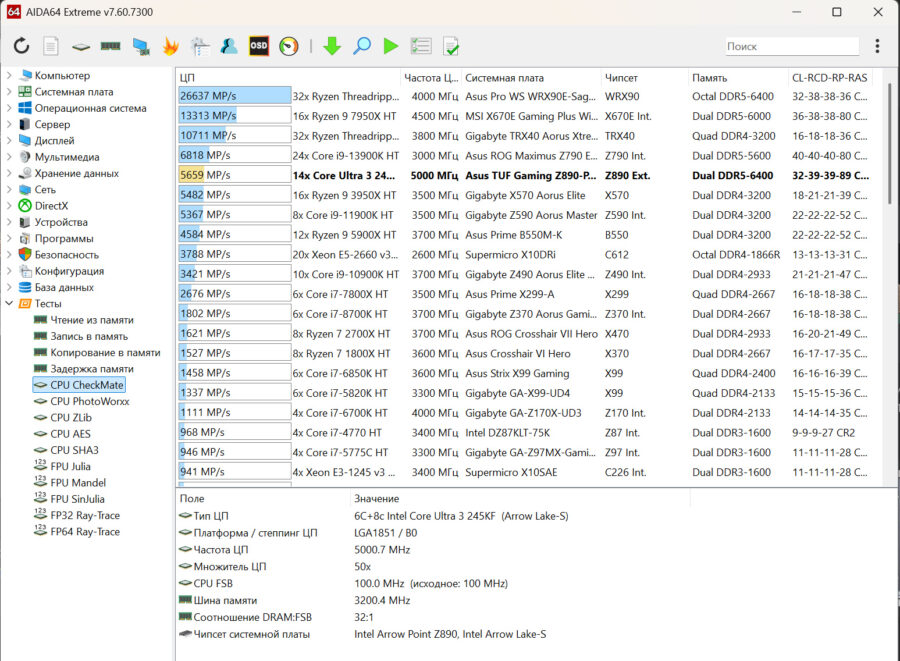Select the CPU ZLib test

71,417
